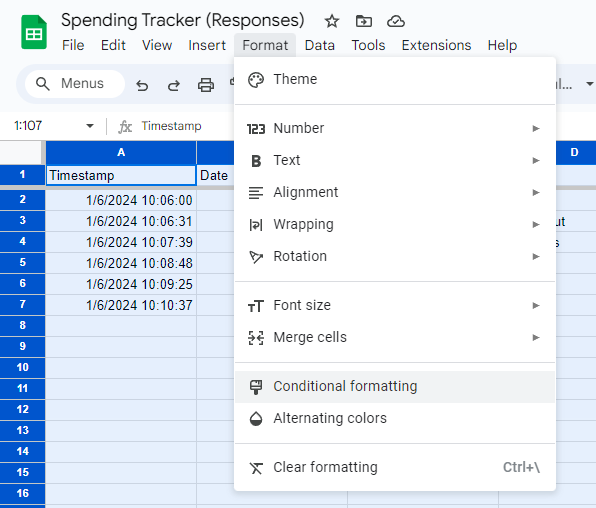596x508 pixels.
Task: Select row 16 header
Action: 22,494
